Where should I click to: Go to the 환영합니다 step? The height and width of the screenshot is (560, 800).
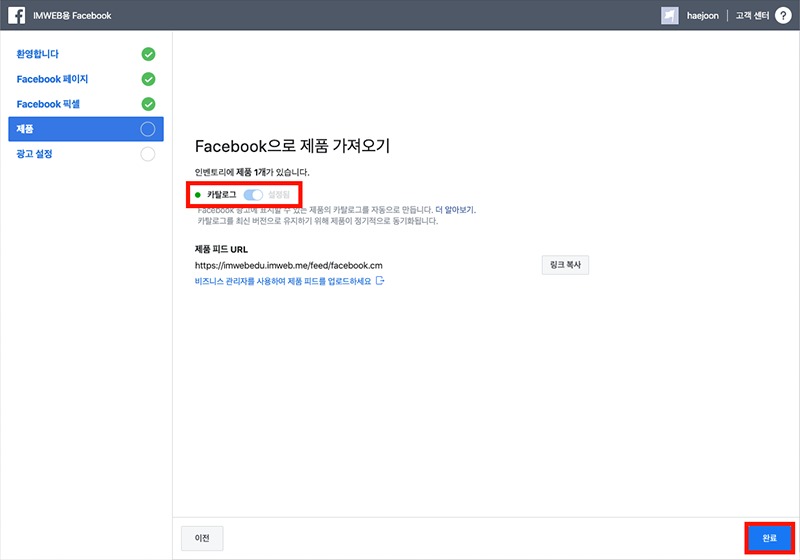37,54
